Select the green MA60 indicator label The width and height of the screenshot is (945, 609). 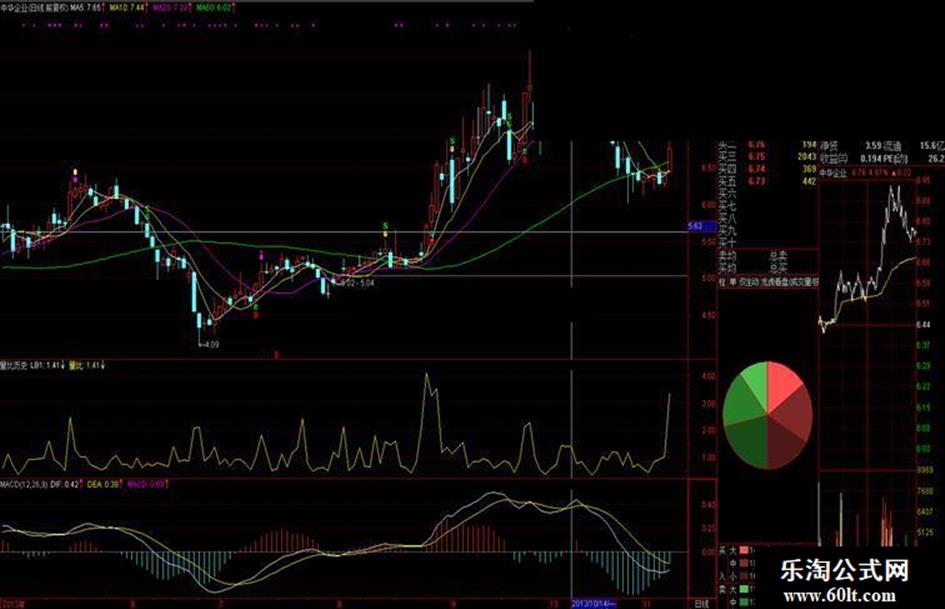(213, 8)
